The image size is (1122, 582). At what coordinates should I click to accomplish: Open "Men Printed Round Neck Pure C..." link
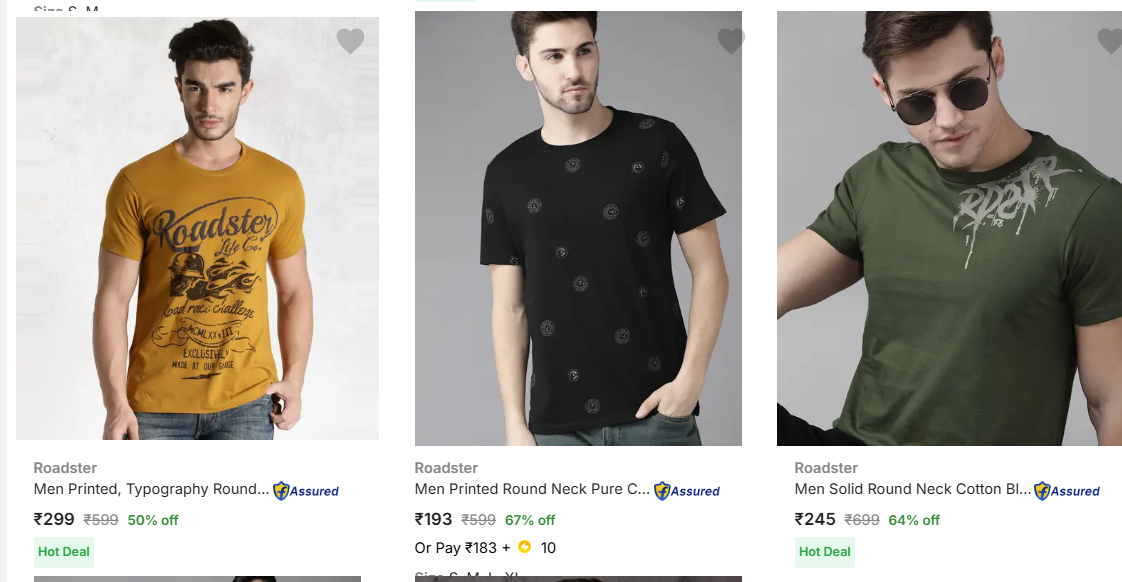532,489
